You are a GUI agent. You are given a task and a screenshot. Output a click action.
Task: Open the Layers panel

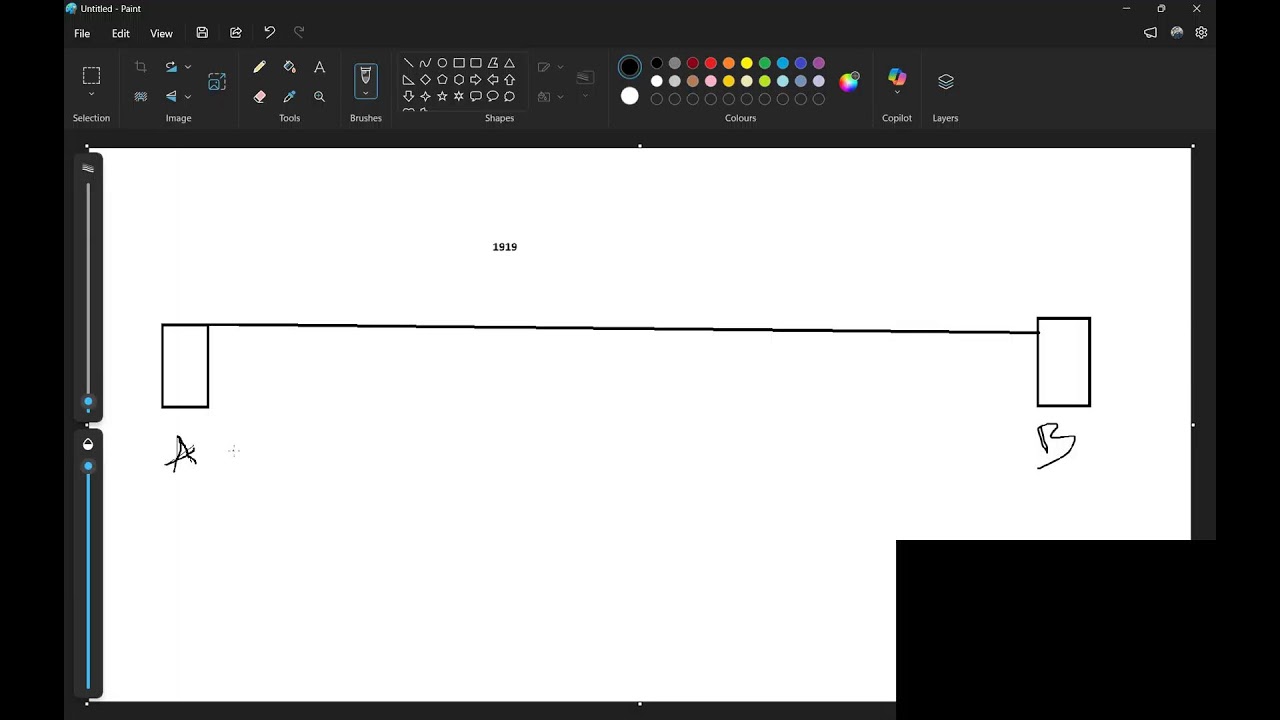pyautogui.click(x=946, y=82)
